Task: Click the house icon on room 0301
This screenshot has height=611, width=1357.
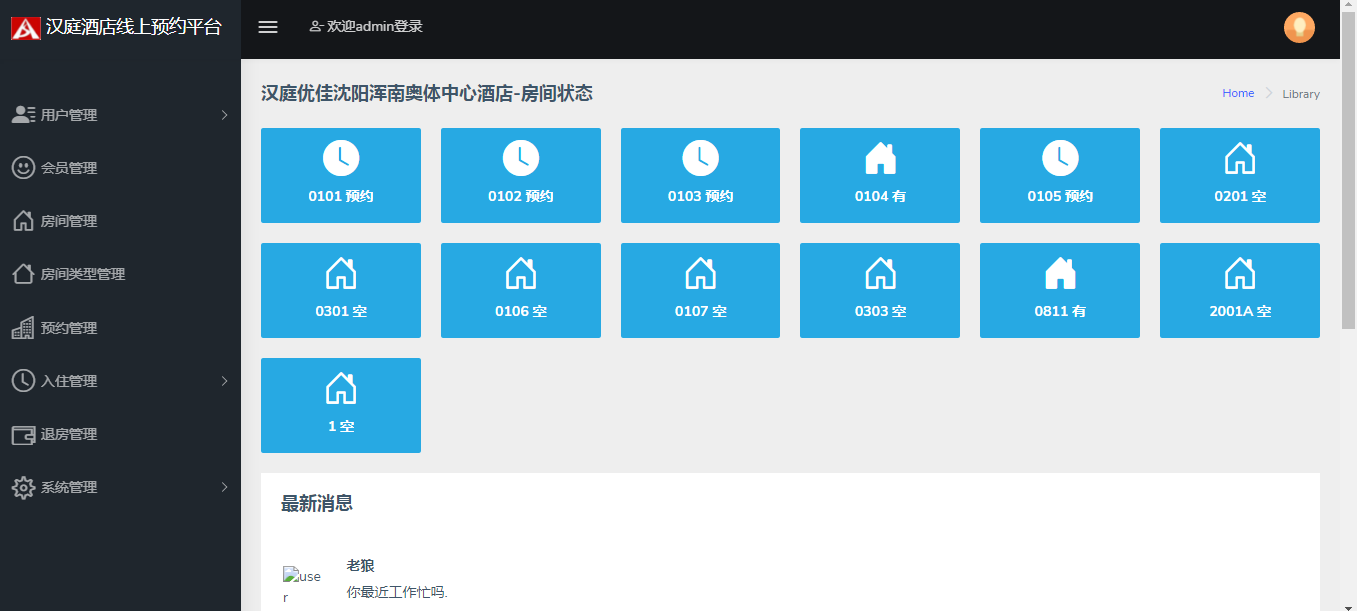Action: pos(341,272)
